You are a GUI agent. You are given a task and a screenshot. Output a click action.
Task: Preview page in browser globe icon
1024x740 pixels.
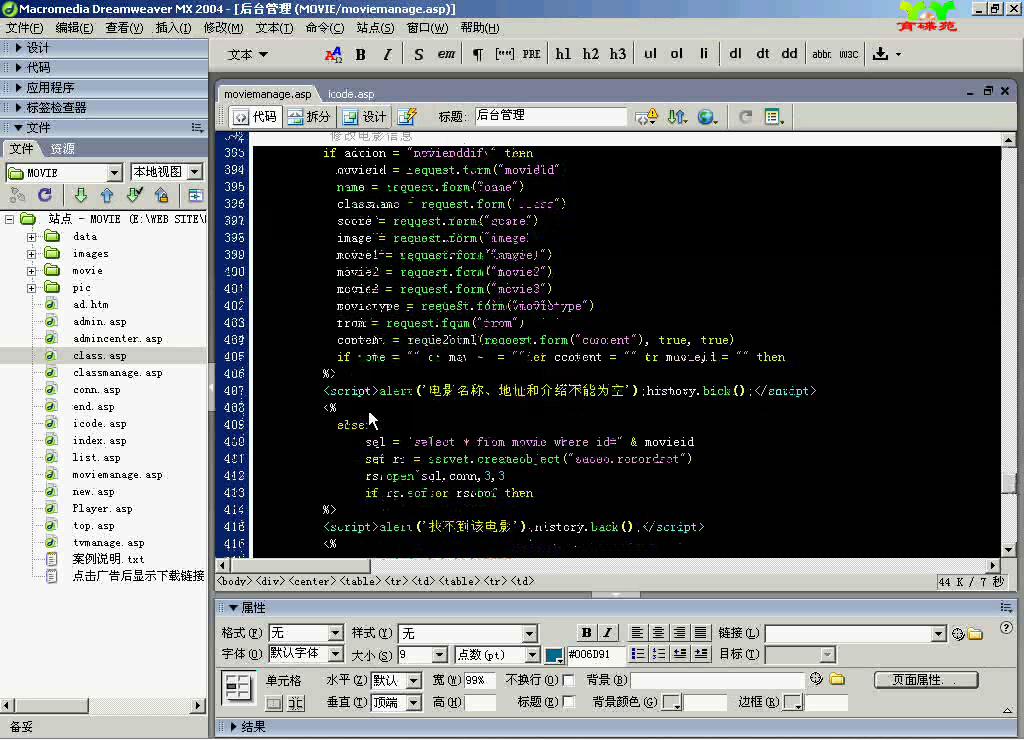(707, 117)
